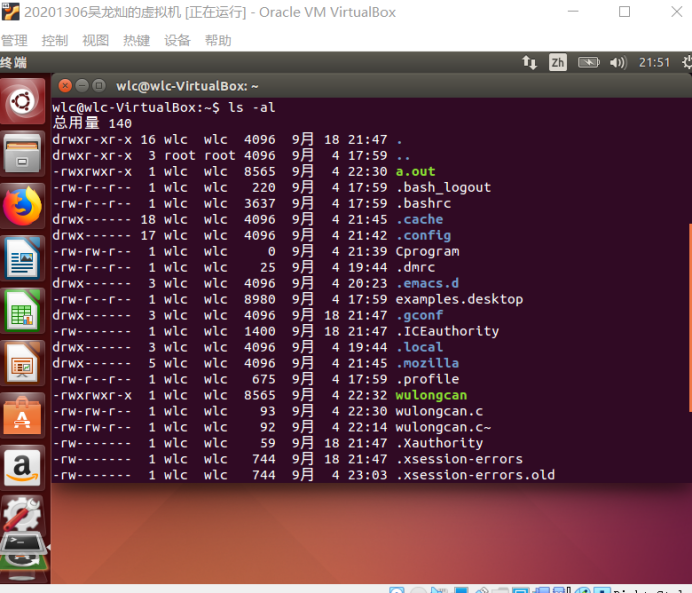This screenshot has height=593, width=692.
Task: Open Ubuntu Software Center icon
Action: pos(23,416)
